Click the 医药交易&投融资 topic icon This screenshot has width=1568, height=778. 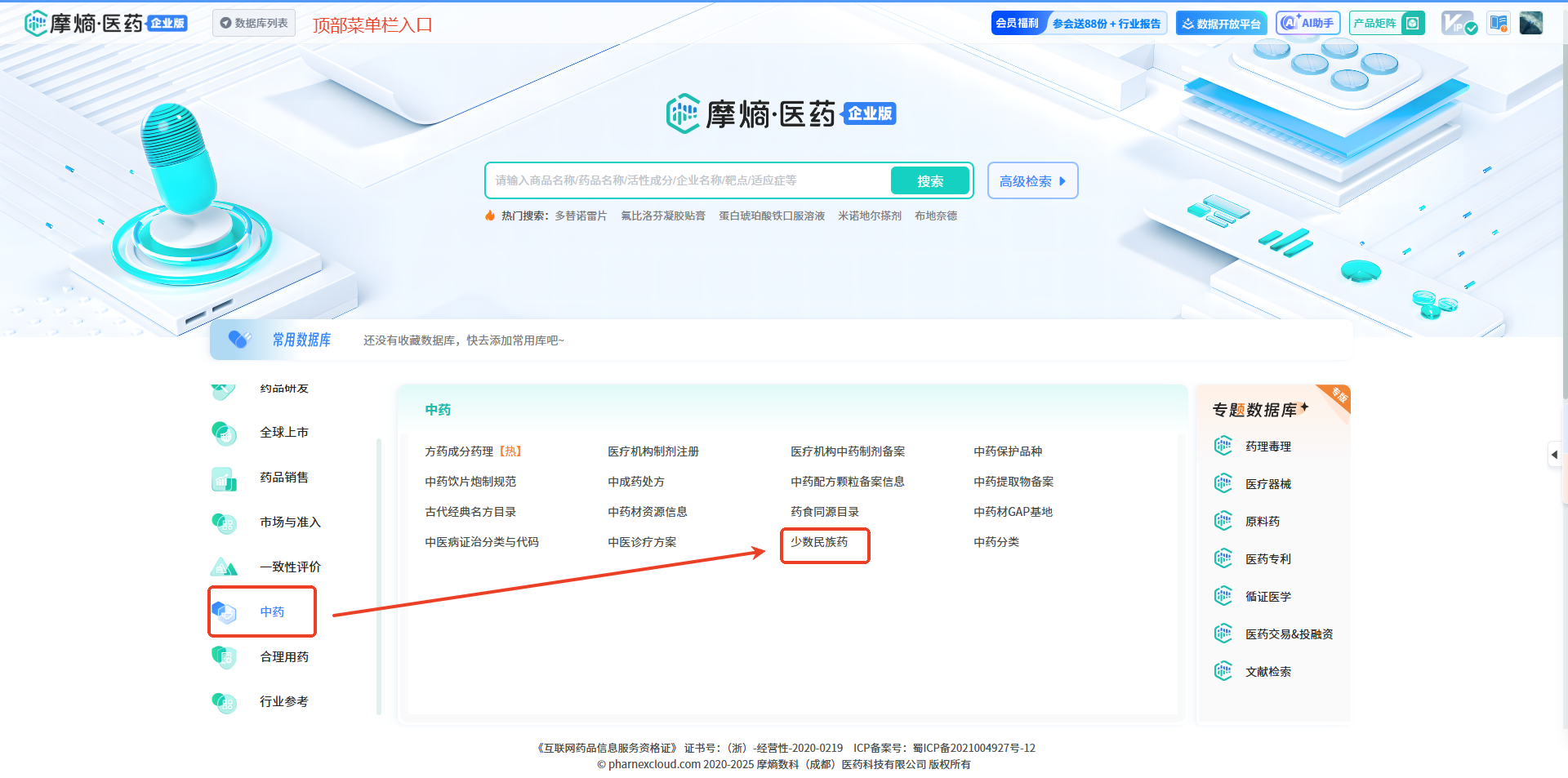(x=1223, y=634)
